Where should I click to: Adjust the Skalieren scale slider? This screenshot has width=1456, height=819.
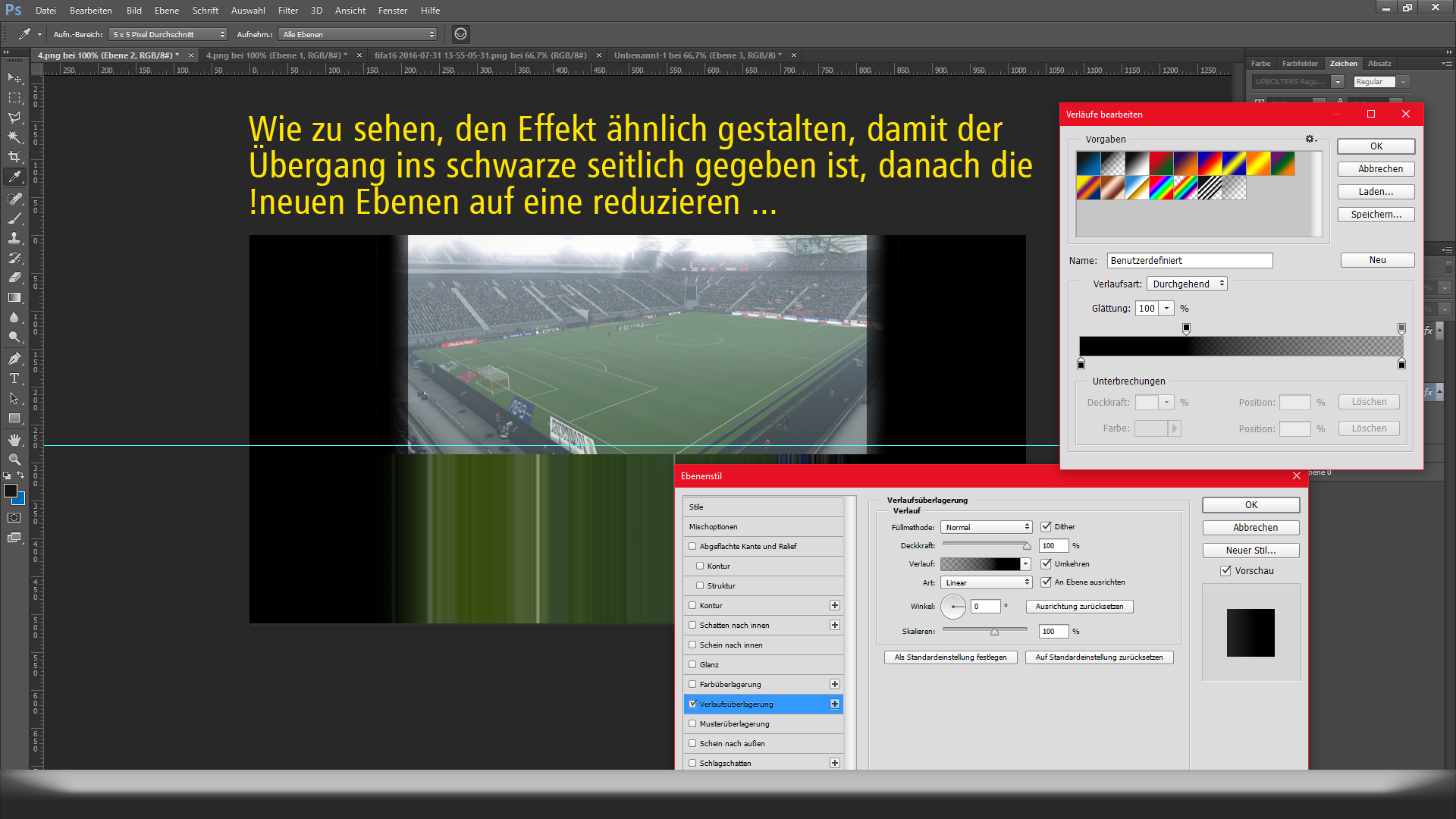click(x=994, y=632)
